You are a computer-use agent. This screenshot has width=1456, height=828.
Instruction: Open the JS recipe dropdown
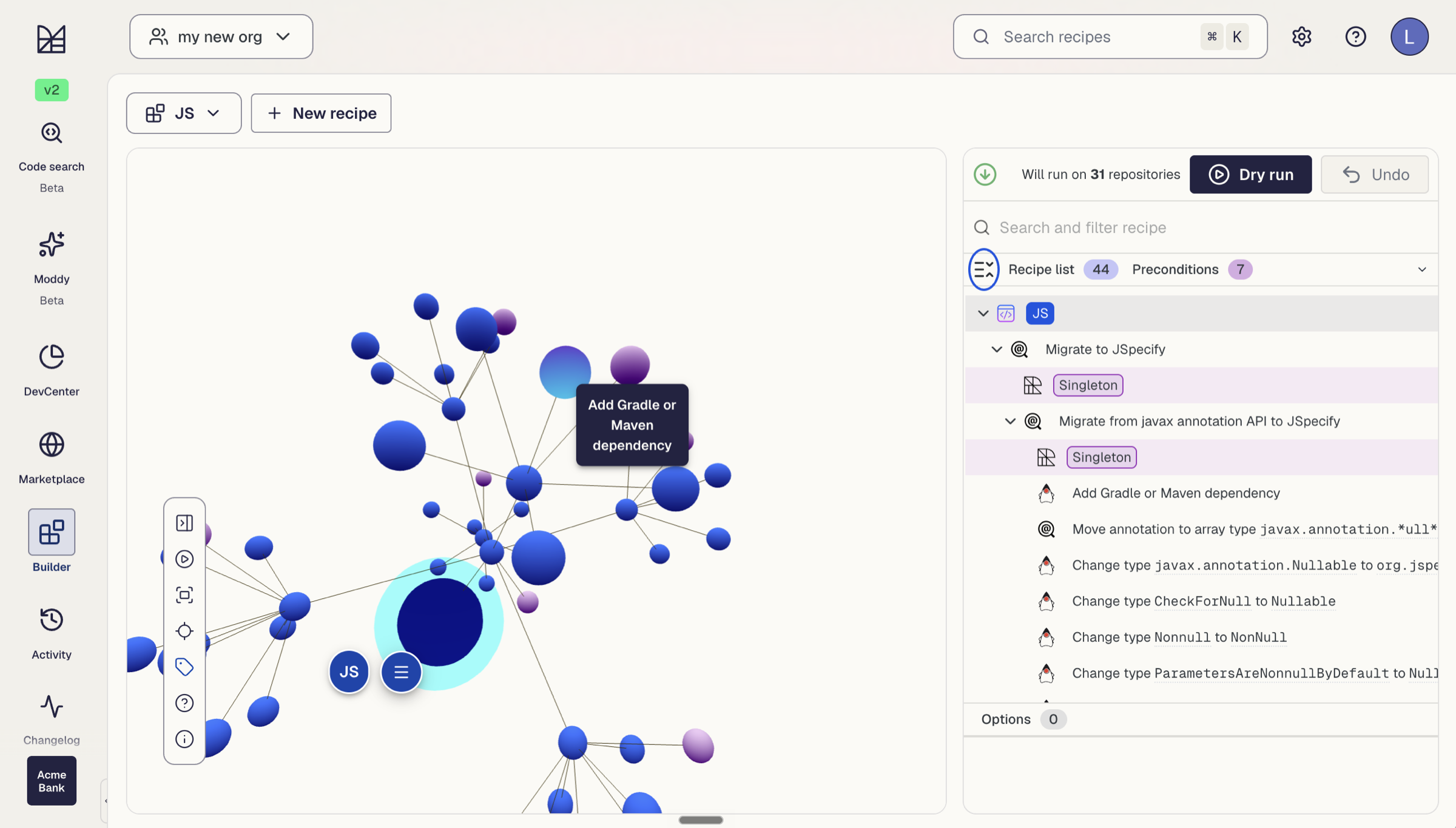click(184, 113)
